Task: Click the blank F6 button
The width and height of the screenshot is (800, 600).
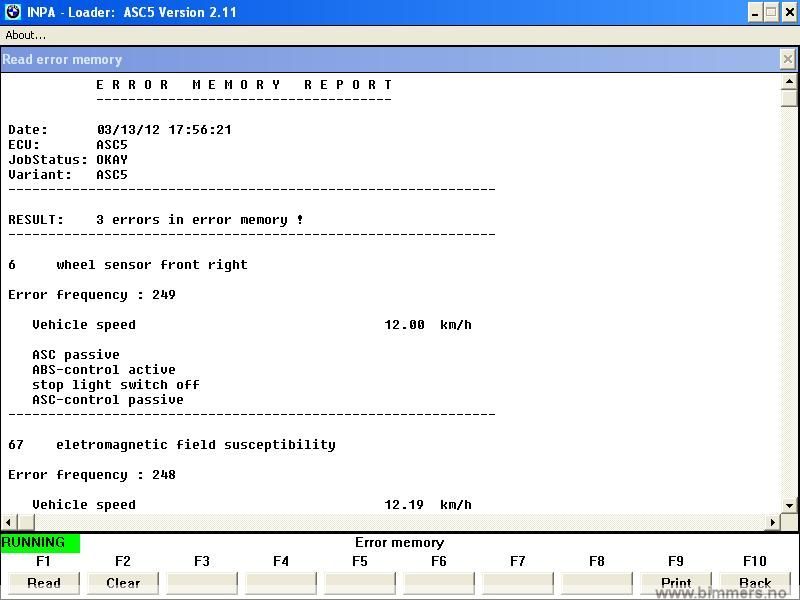Action: pyautogui.click(x=439, y=583)
